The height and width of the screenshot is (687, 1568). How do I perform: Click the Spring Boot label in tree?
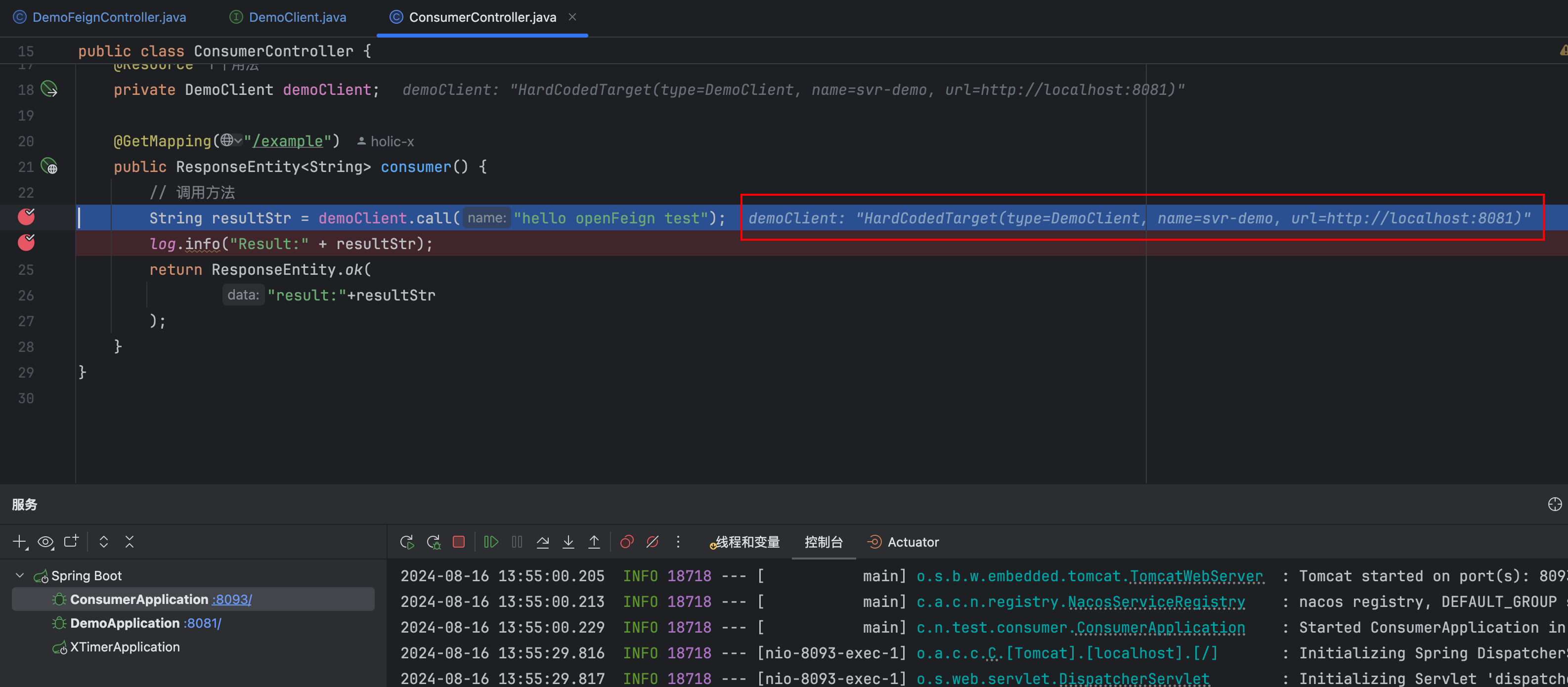click(87, 576)
